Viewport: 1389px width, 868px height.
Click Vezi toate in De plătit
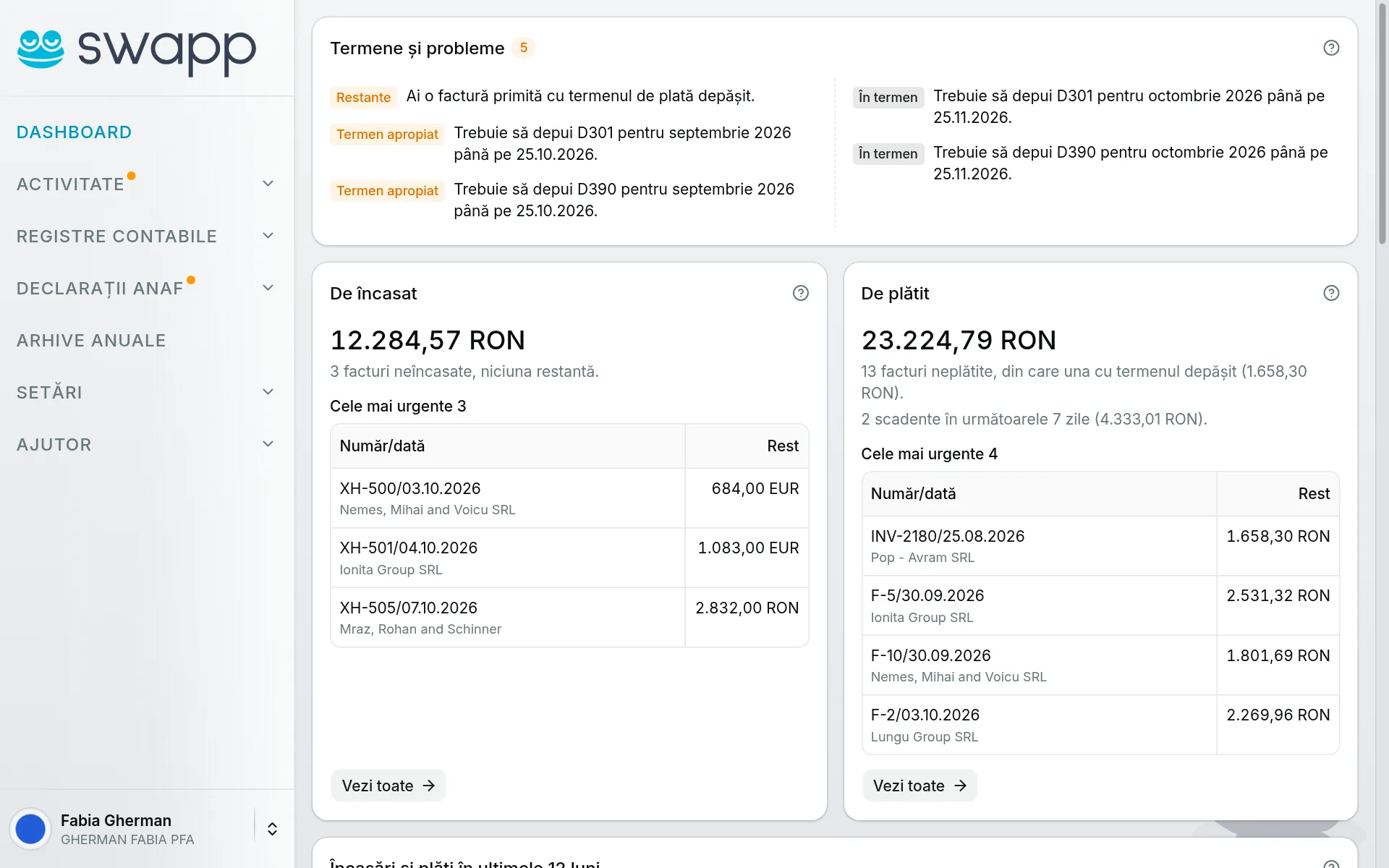[919, 786]
